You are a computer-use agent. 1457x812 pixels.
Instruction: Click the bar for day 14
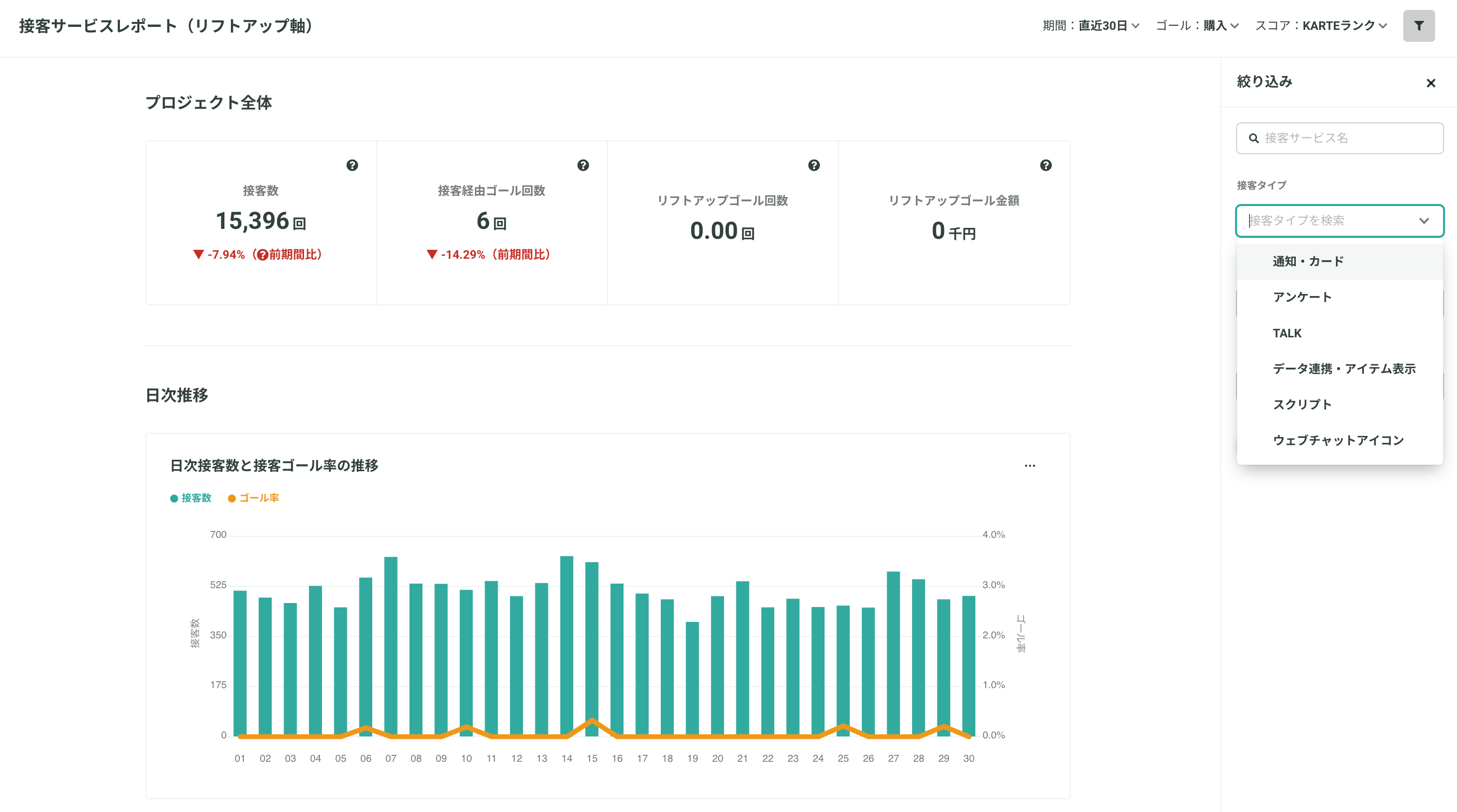pyautogui.click(x=567, y=646)
